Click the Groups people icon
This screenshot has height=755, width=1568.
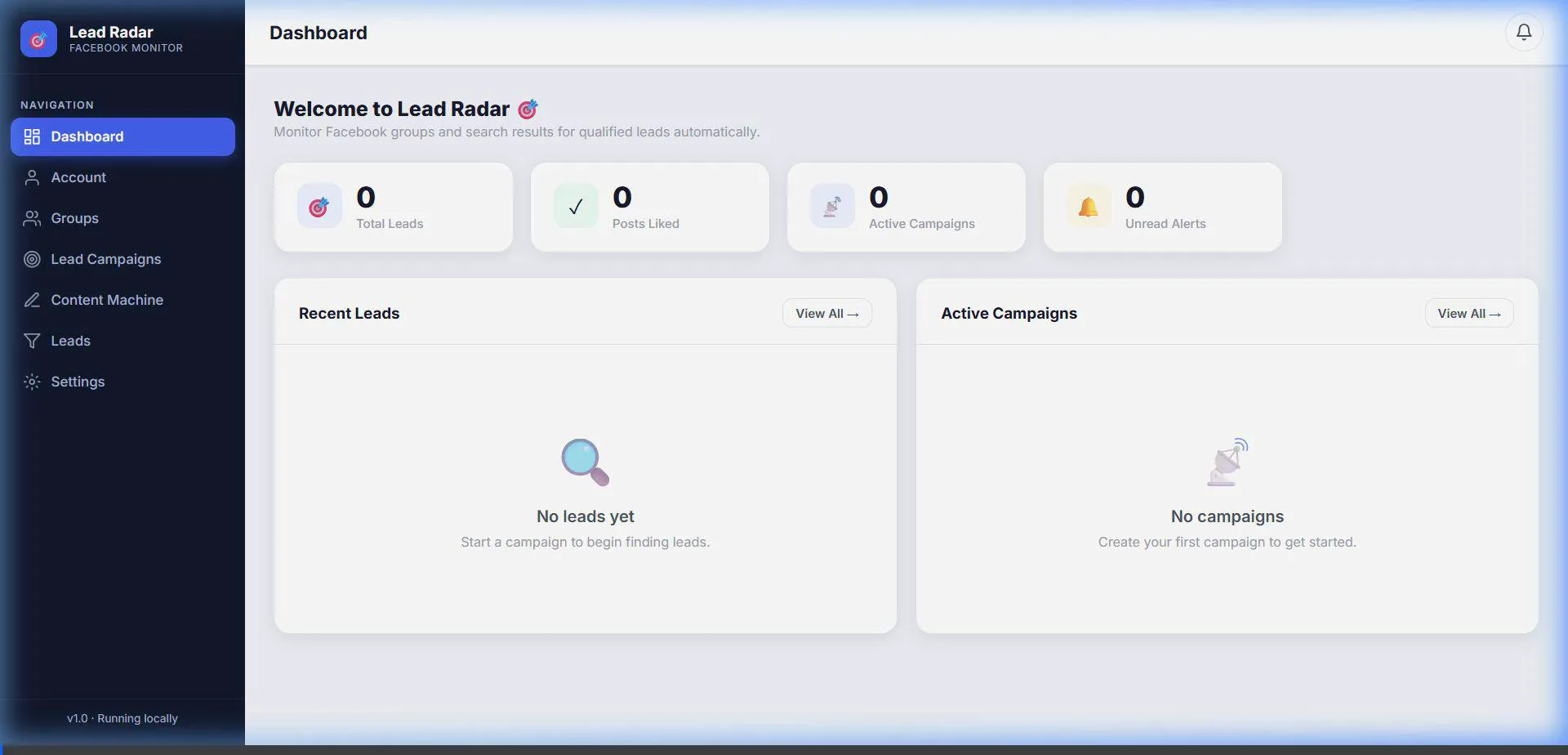coord(32,218)
